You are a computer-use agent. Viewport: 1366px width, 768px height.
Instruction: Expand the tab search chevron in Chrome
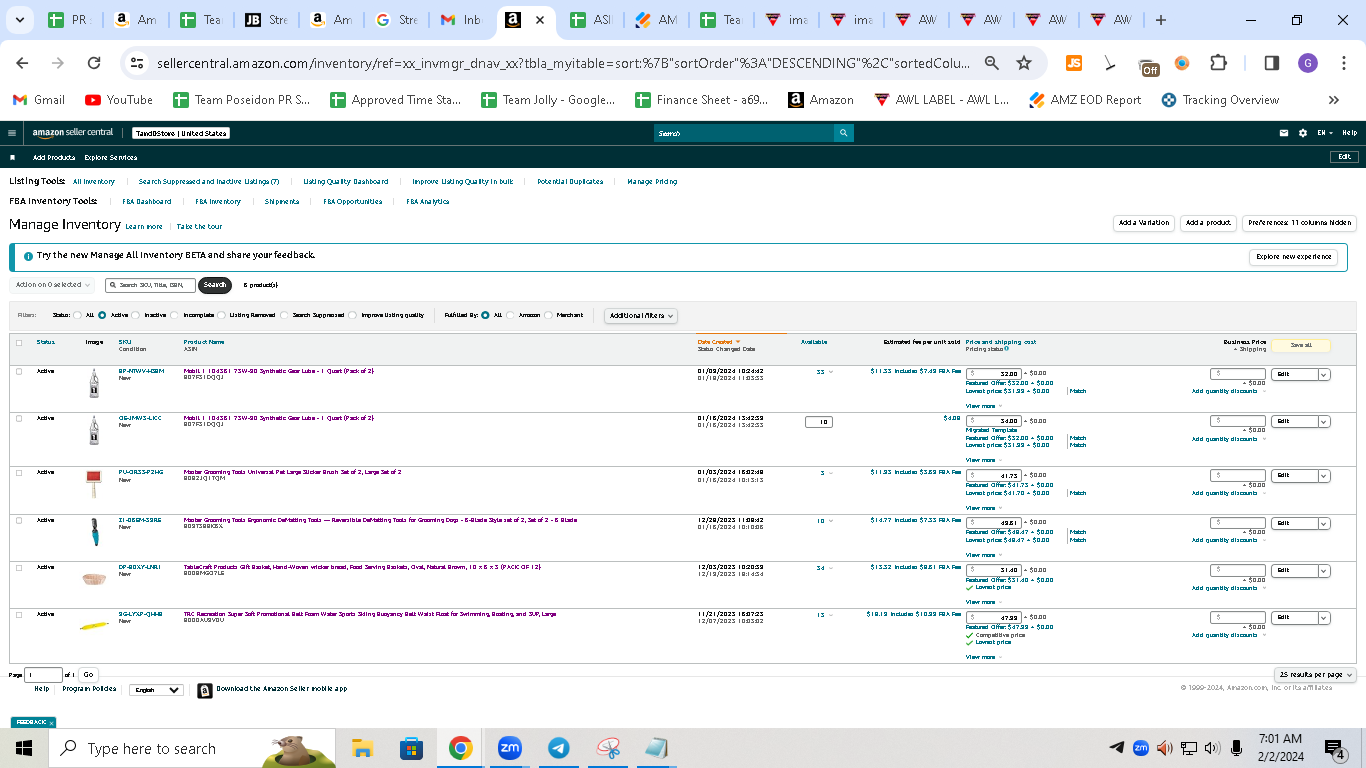click(19, 20)
